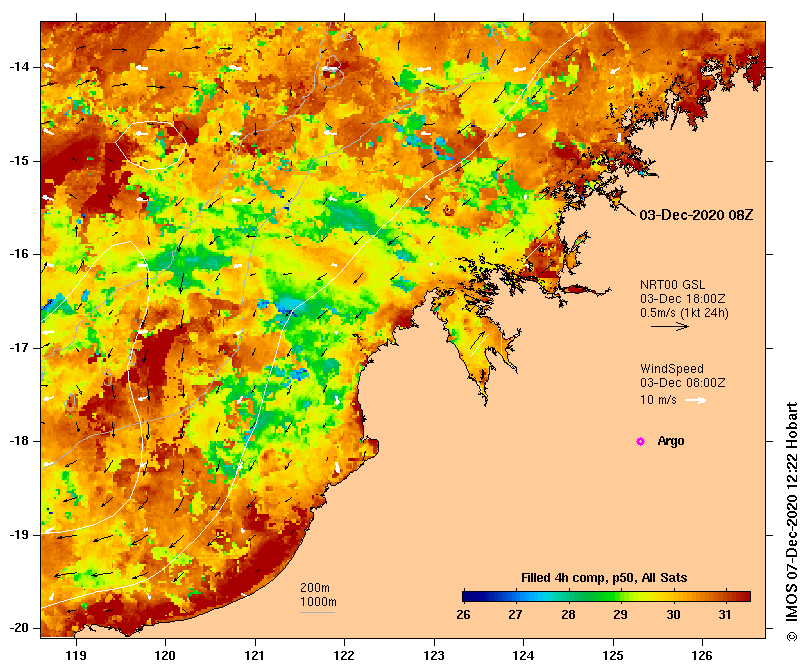Click the longitude label 120
The height and width of the screenshot is (672, 809).
point(166,656)
